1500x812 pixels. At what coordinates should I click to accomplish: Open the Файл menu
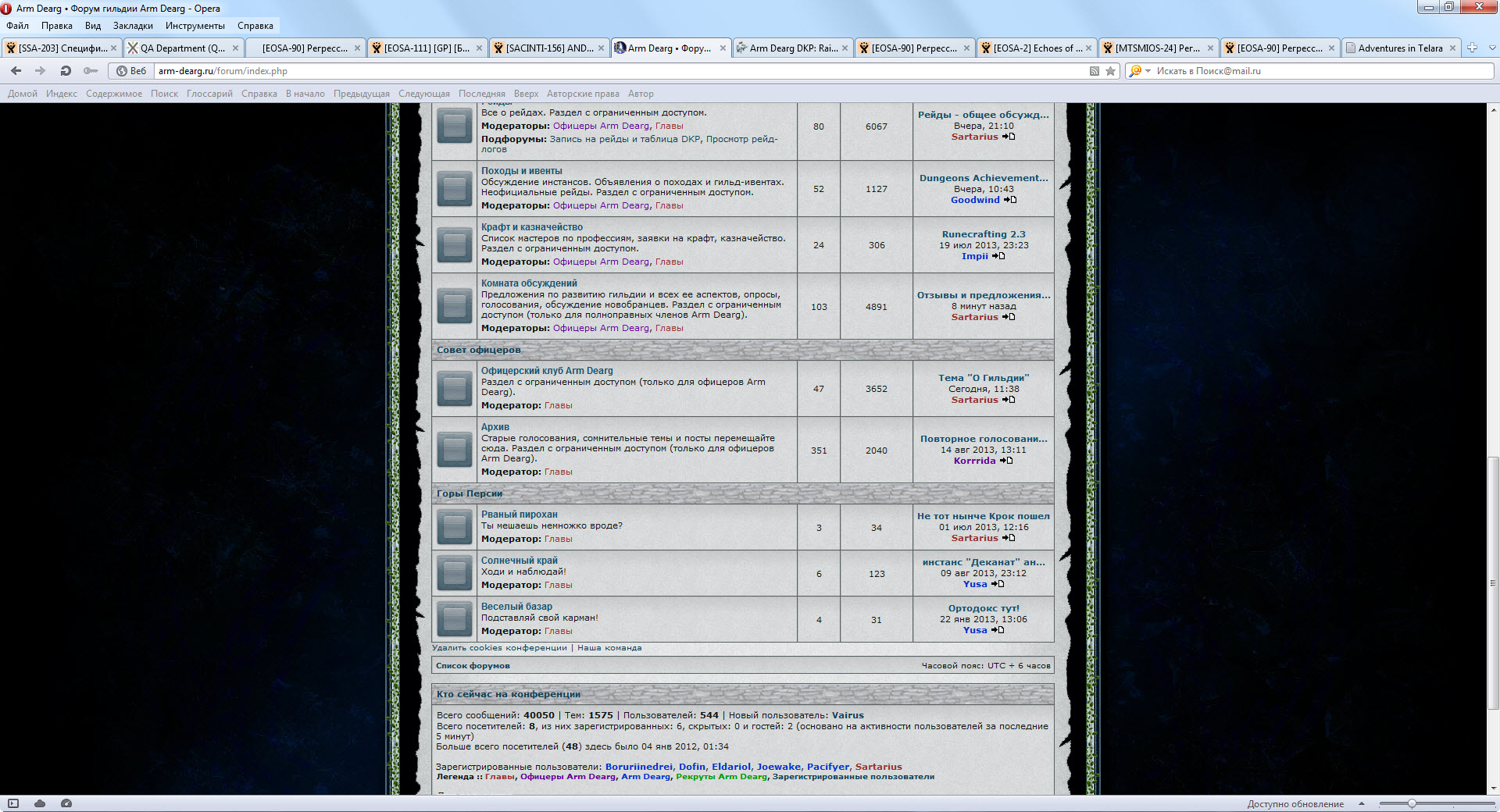17,26
